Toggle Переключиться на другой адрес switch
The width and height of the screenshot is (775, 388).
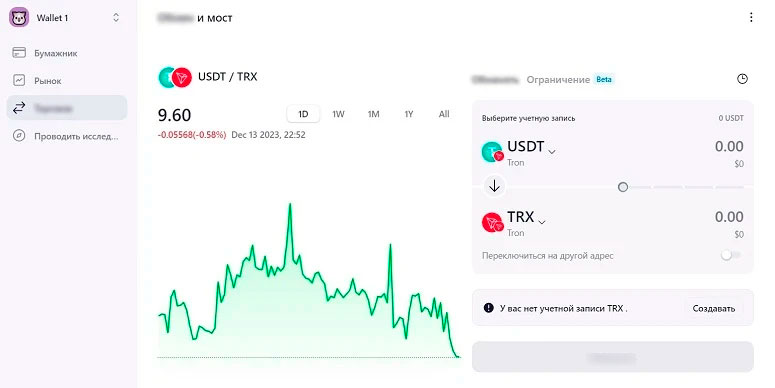[x=731, y=256]
